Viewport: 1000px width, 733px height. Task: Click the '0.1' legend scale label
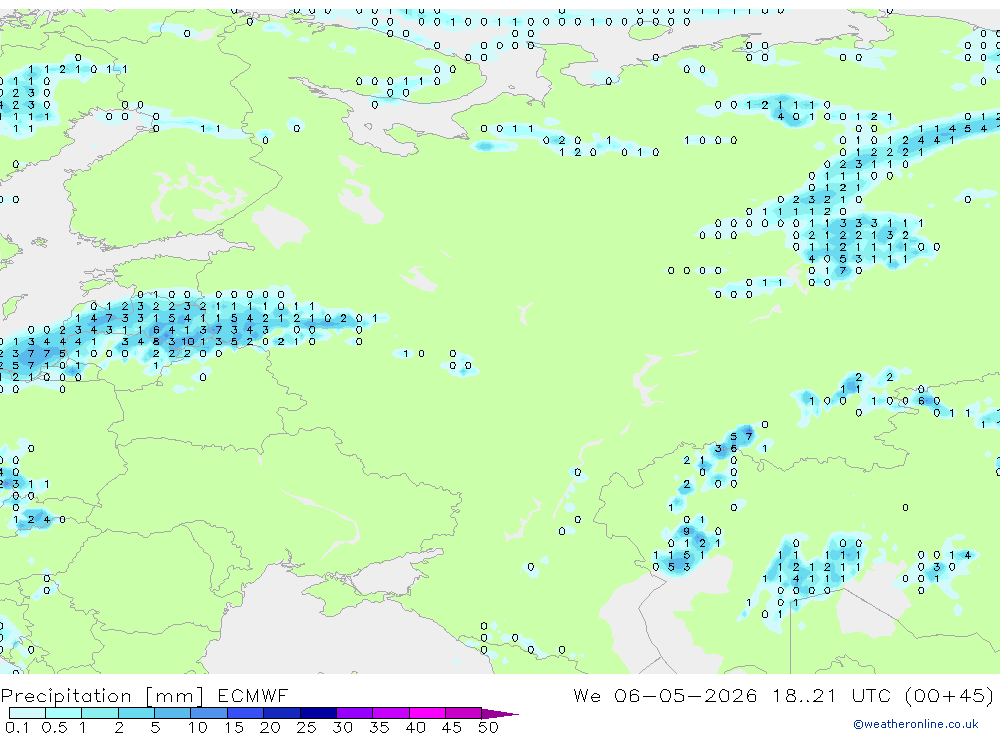17,727
